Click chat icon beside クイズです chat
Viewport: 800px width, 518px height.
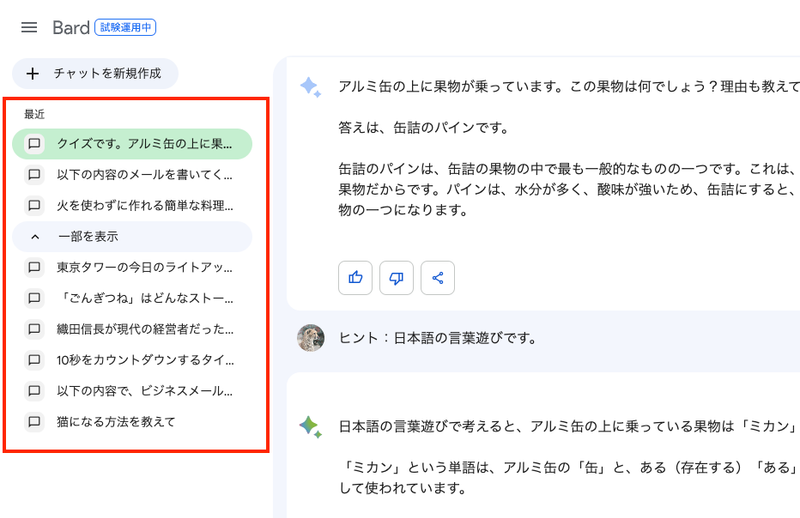(x=34, y=144)
